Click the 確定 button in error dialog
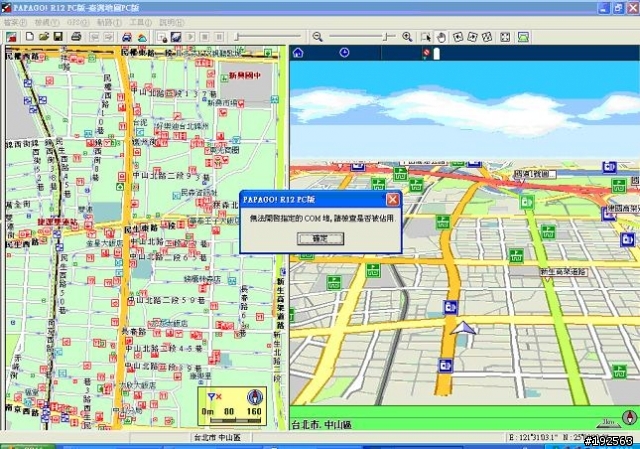The height and width of the screenshot is (449, 640). 320,238
